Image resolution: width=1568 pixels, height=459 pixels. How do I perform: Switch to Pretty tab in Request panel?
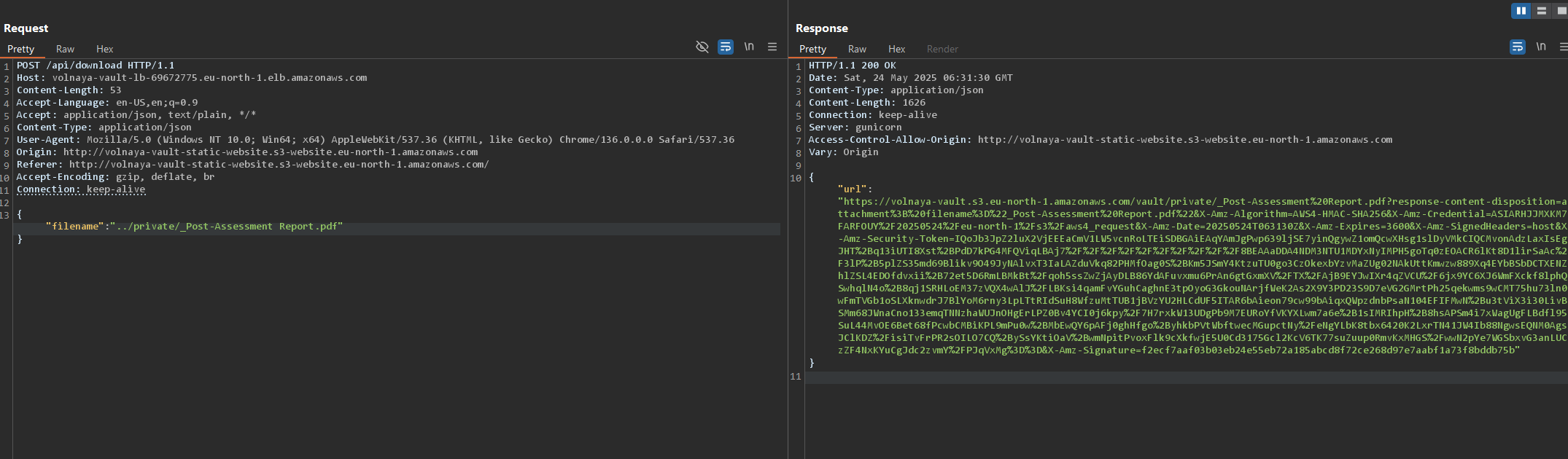[21, 49]
